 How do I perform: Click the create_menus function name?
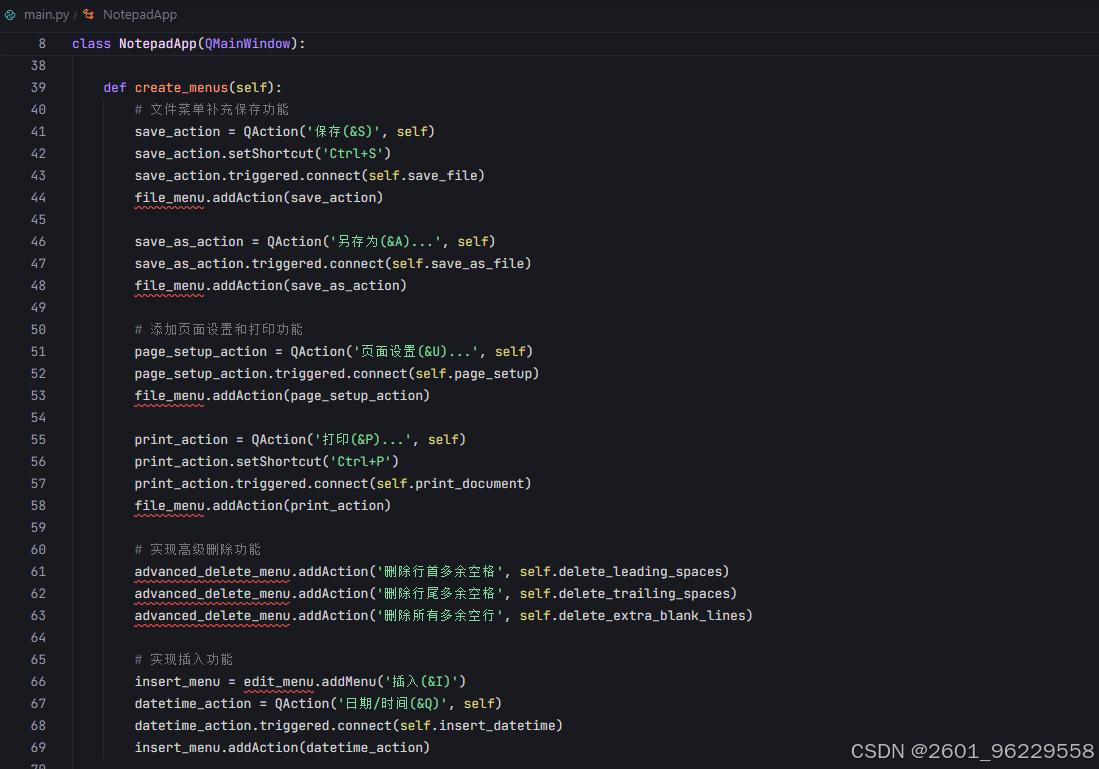click(182, 88)
